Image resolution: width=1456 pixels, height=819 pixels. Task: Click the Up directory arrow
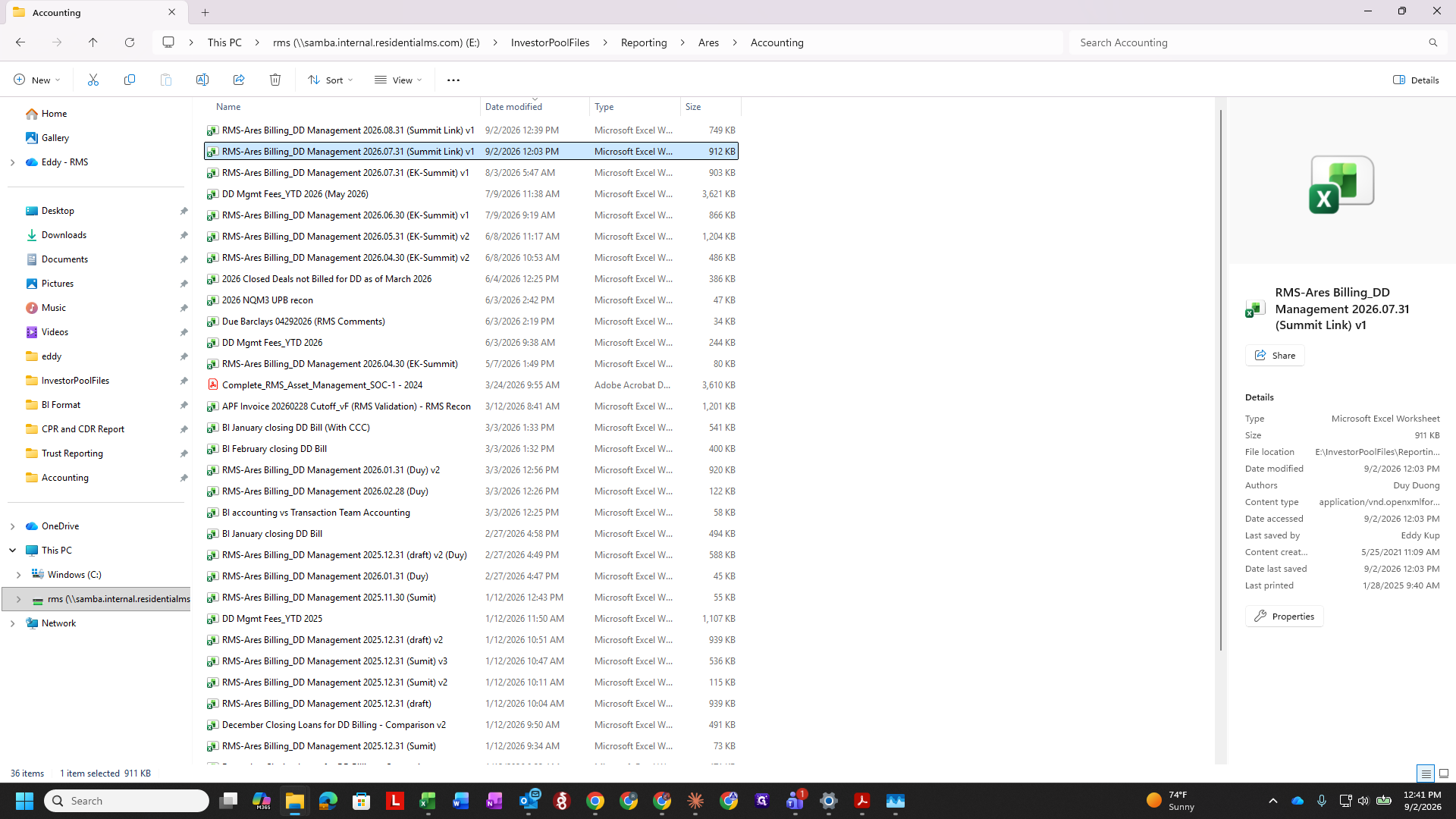click(x=93, y=42)
